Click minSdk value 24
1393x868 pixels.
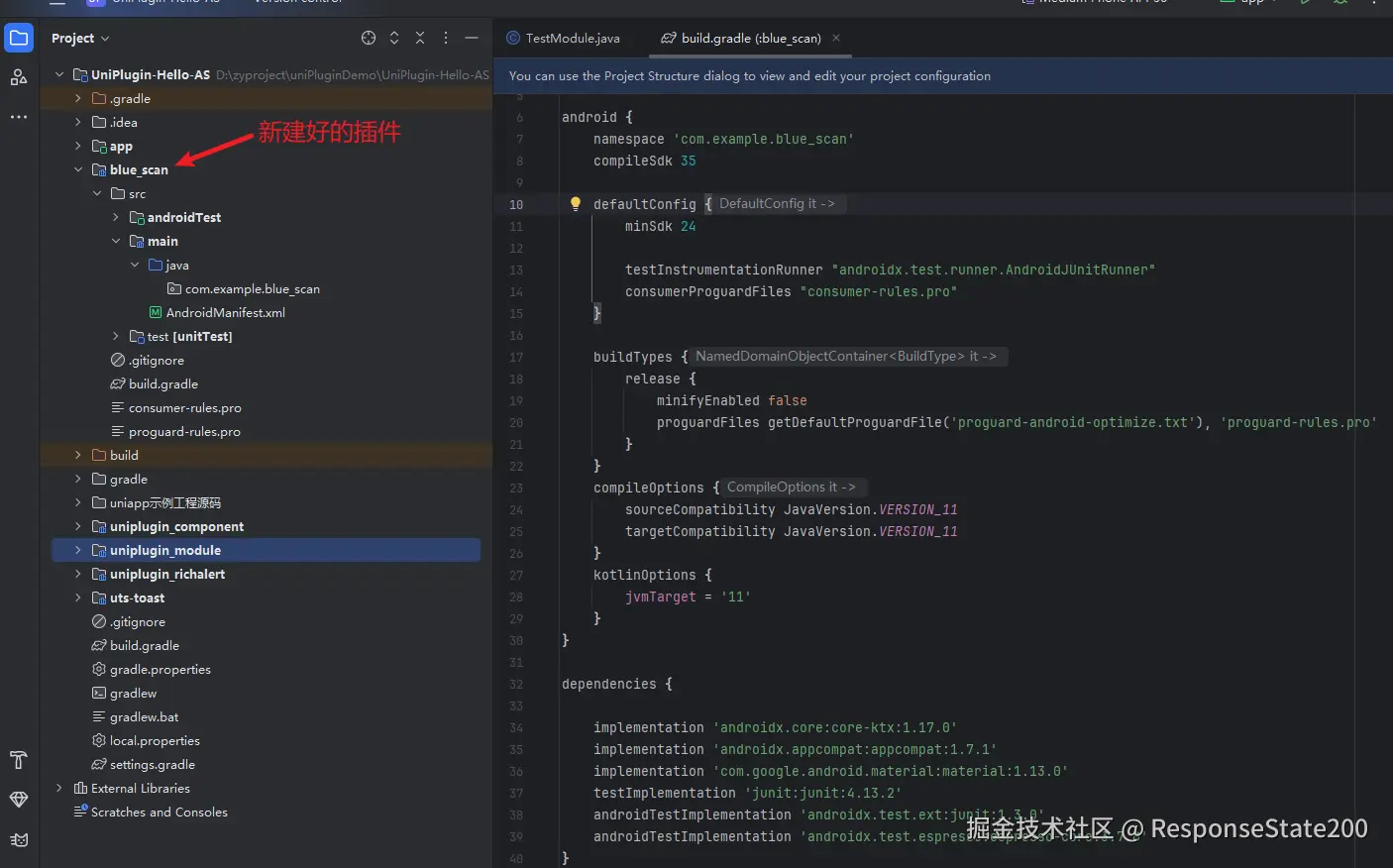click(689, 226)
